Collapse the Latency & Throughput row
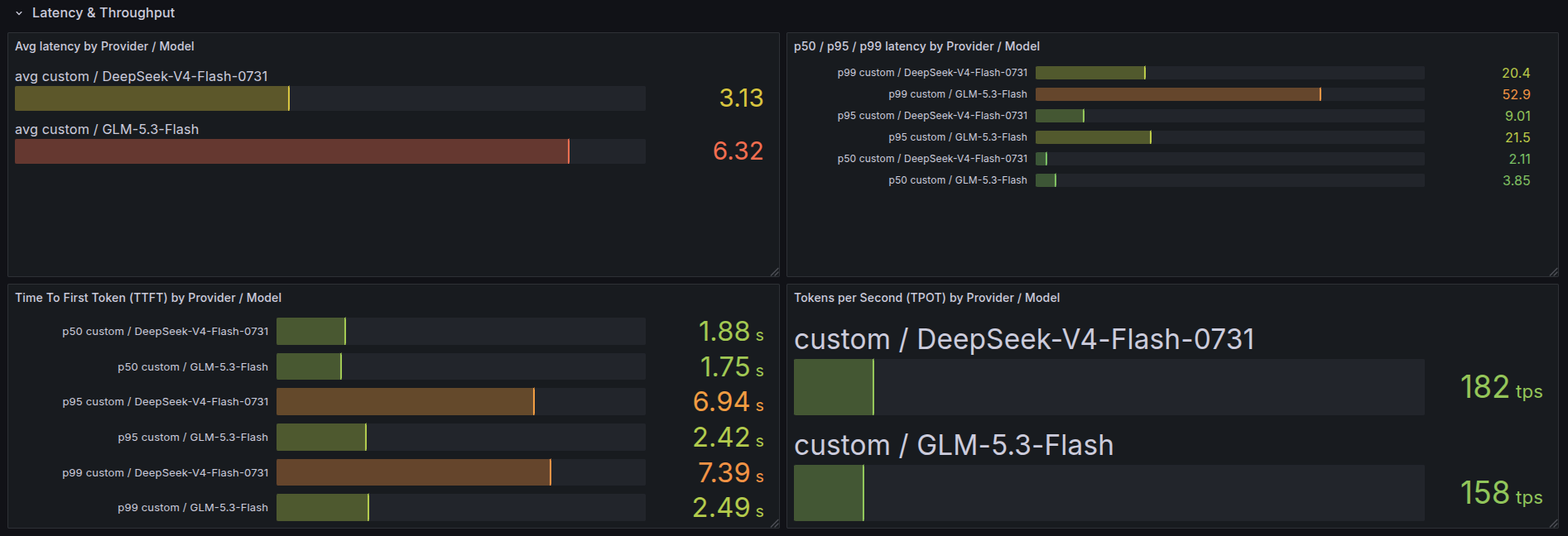 pos(19,13)
